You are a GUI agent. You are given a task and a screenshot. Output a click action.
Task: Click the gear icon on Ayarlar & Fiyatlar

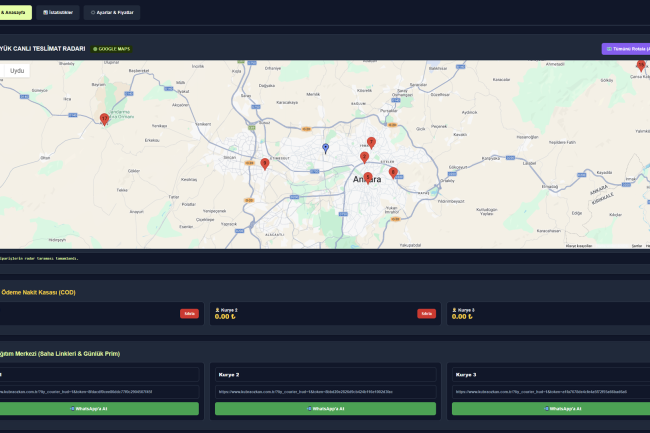(x=93, y=12)
